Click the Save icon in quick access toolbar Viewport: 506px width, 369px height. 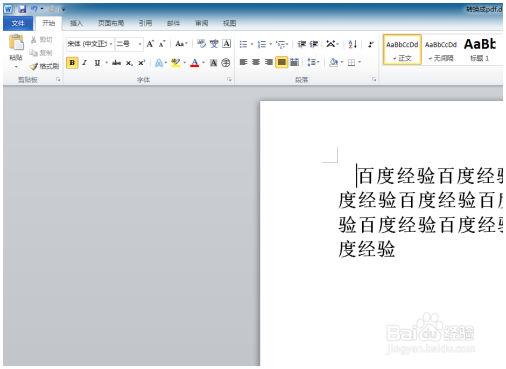click(22, 9)
